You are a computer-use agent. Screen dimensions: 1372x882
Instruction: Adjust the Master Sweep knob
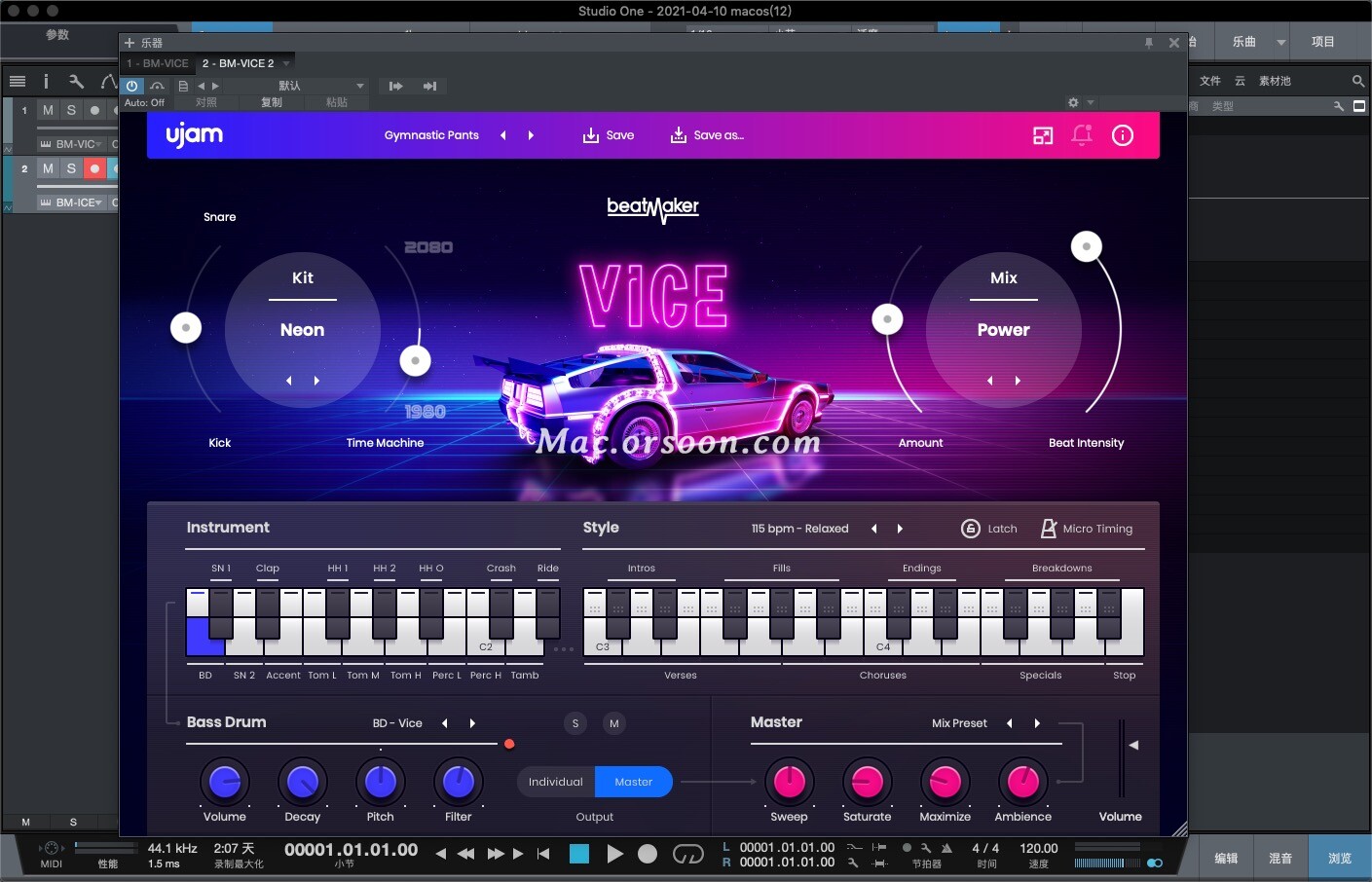[x=790, y=782]
